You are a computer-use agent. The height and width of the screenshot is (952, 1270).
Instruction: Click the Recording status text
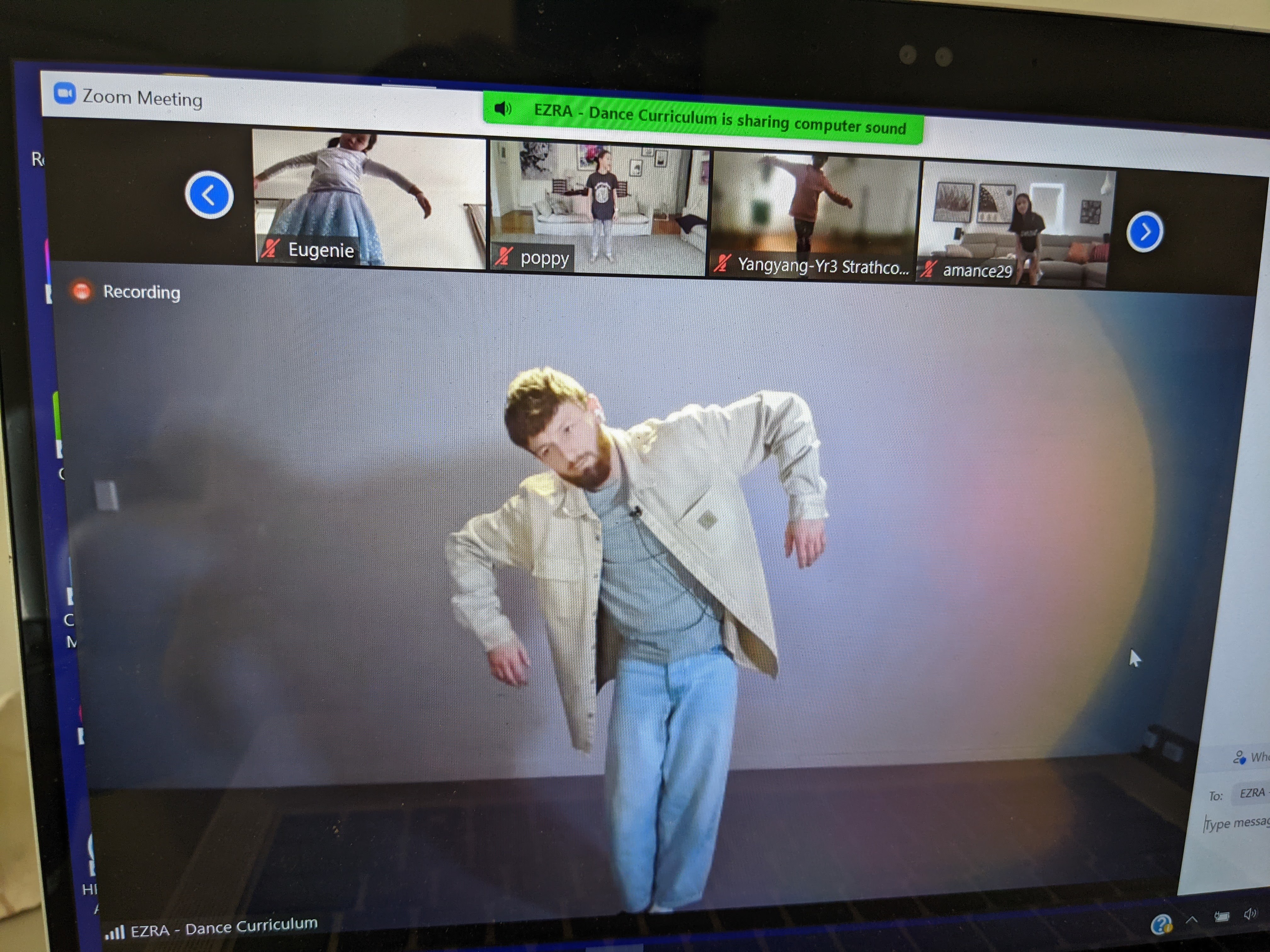pyautogui.click(x=141, y=292)
